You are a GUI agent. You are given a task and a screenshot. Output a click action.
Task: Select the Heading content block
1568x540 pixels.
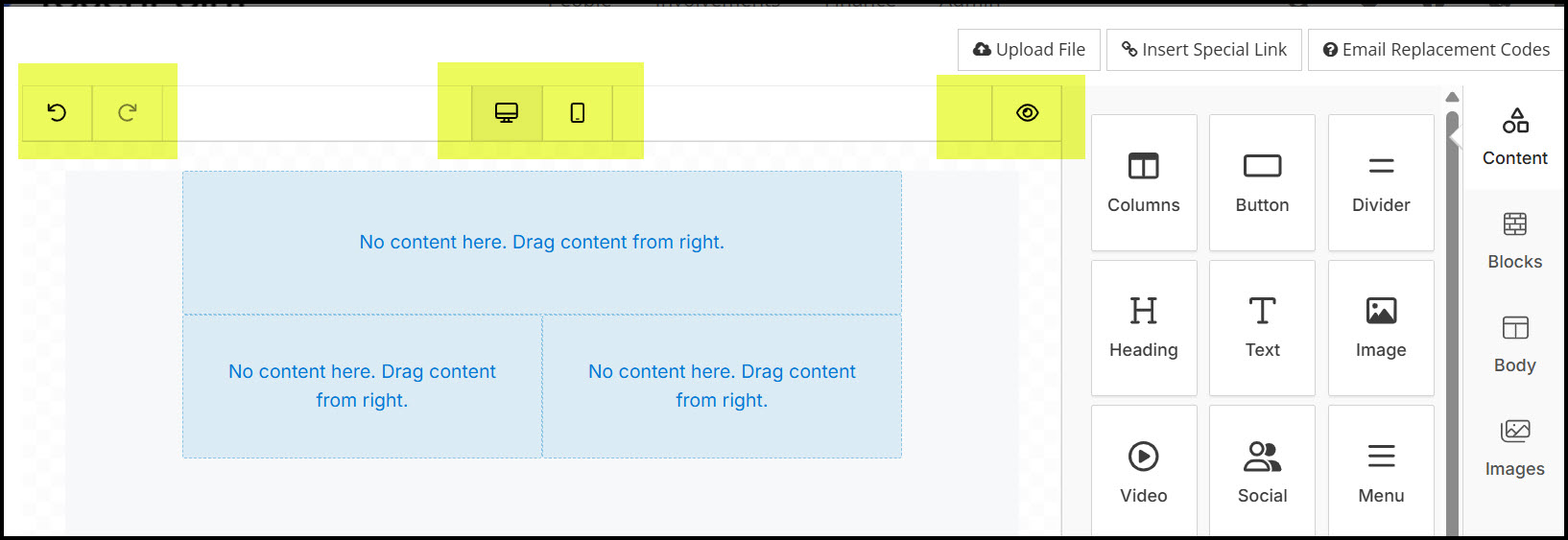click(1144, 328)
